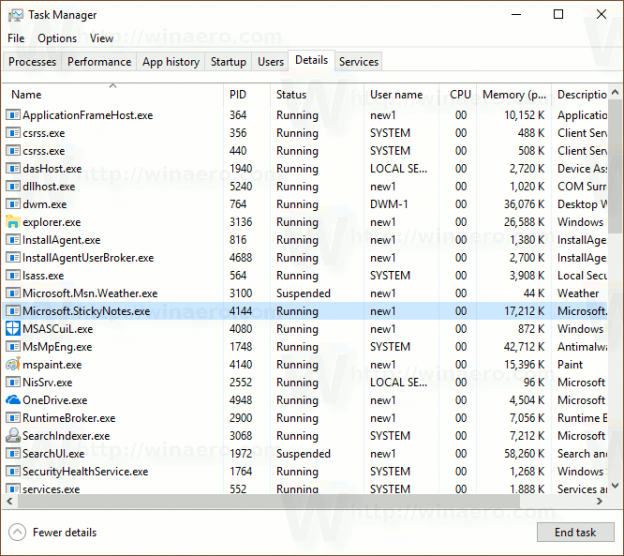
Task: Switch to the Startup tab
Action: tap(228, 62)
